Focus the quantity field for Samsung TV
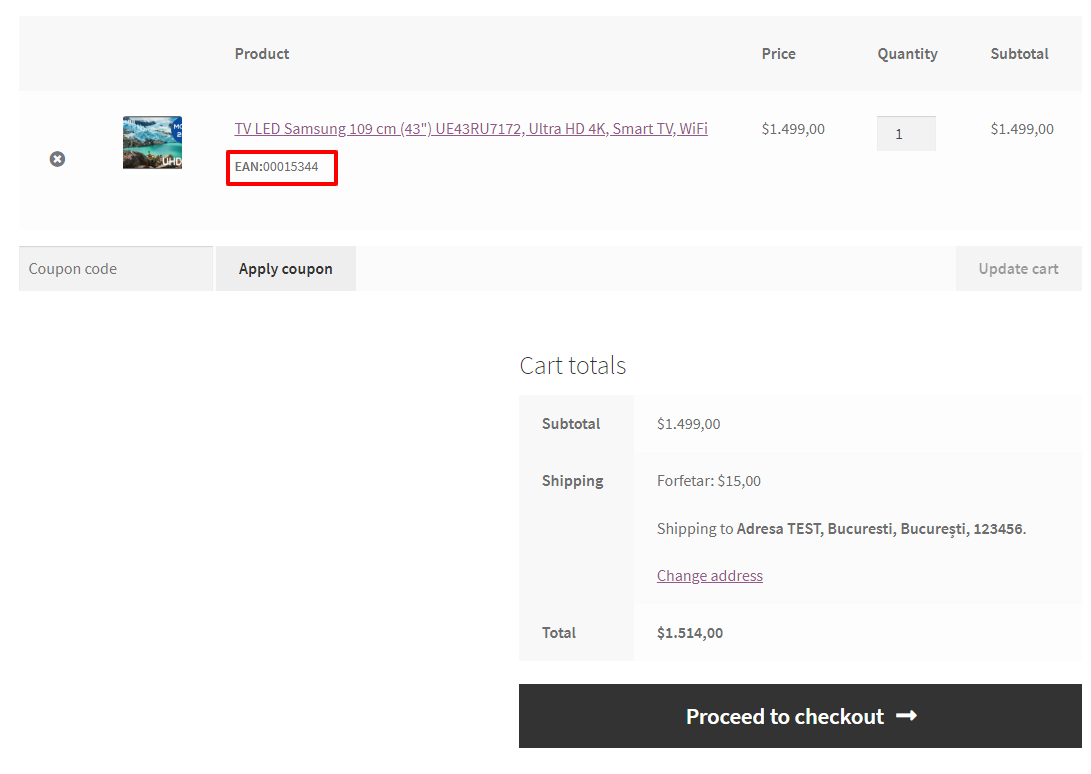The height and width of the screenshot is (774, 1091). pos(905,134)
